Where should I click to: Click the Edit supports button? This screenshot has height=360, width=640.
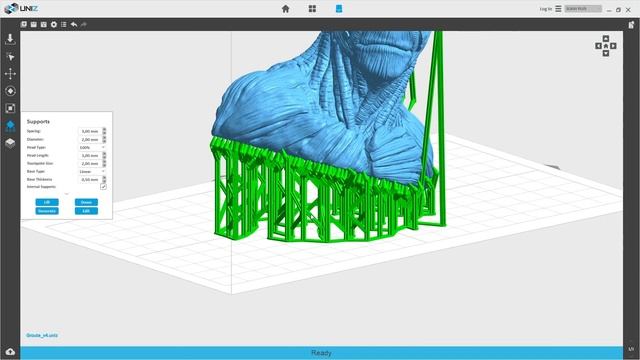point(86,211)
